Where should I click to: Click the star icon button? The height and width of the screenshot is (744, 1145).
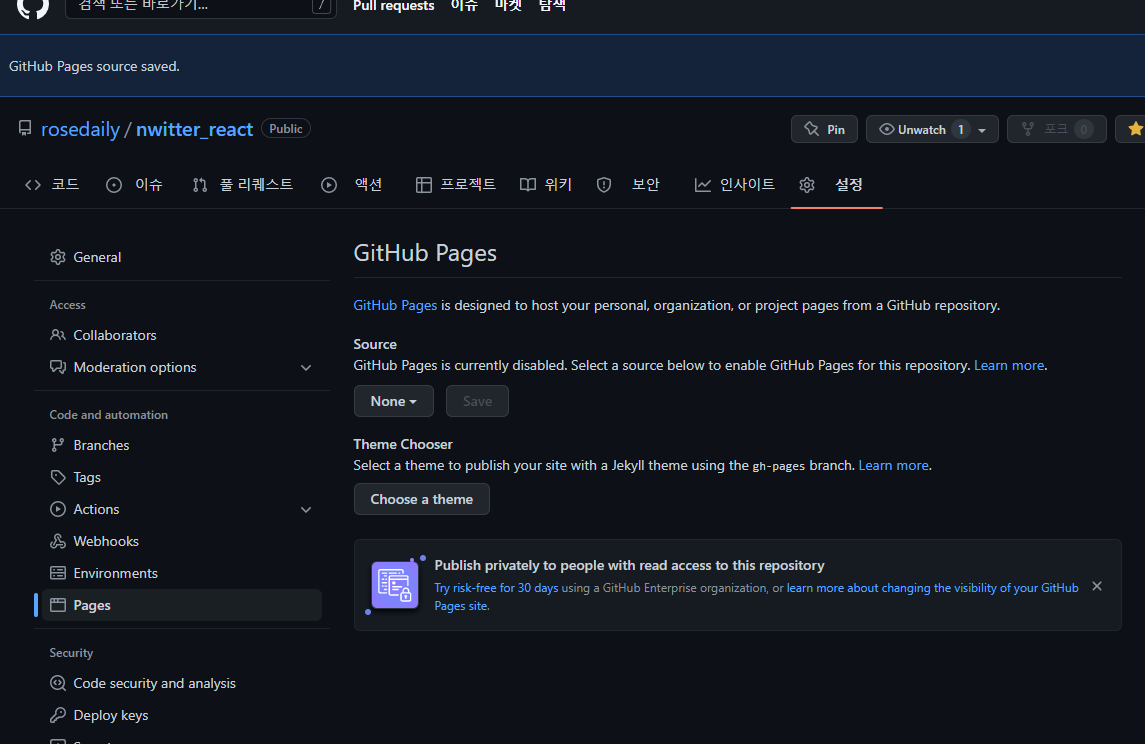(1134, 129)
